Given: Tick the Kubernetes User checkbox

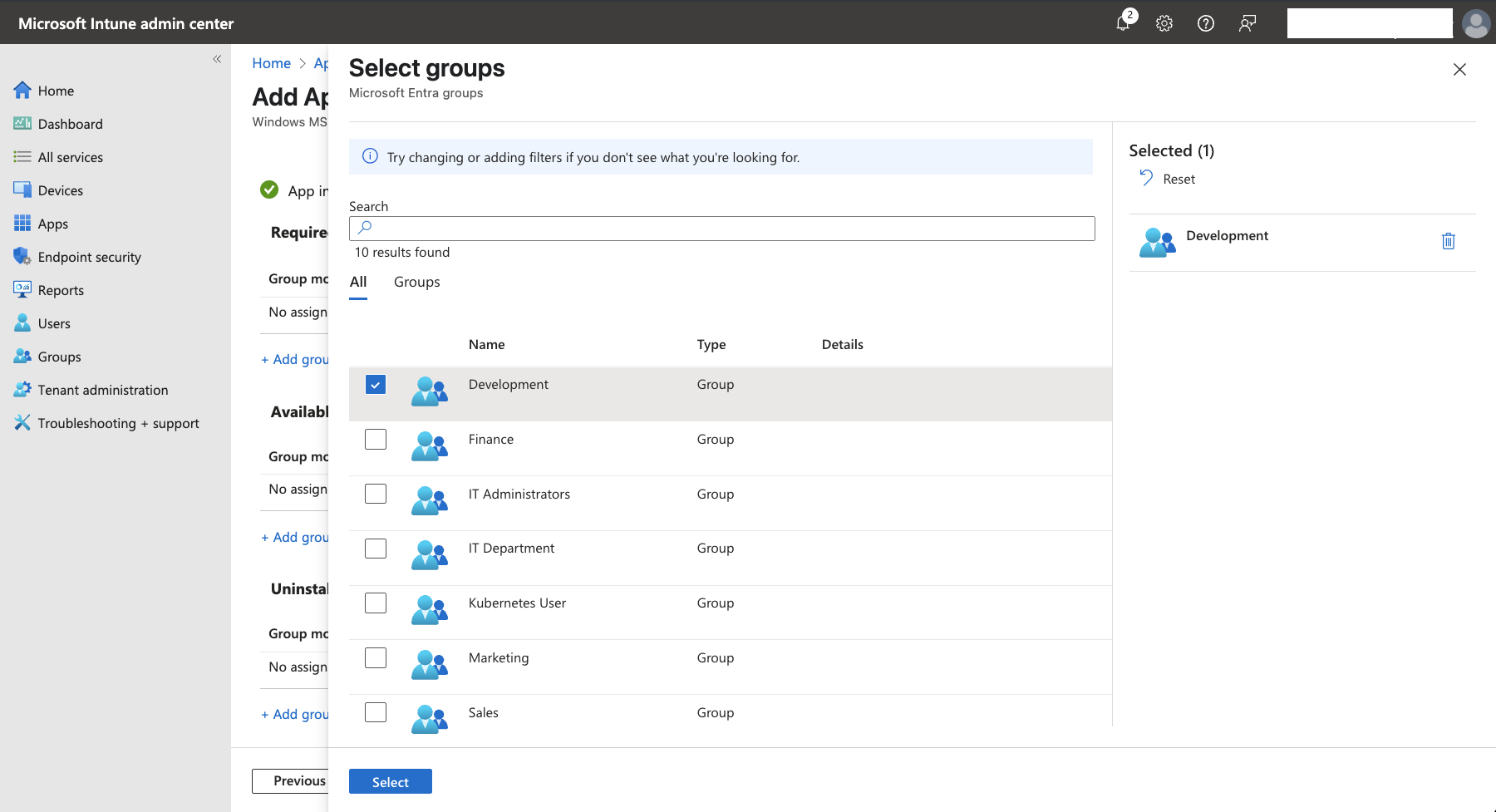Looking at the screenshot, I should click(376, 603).
